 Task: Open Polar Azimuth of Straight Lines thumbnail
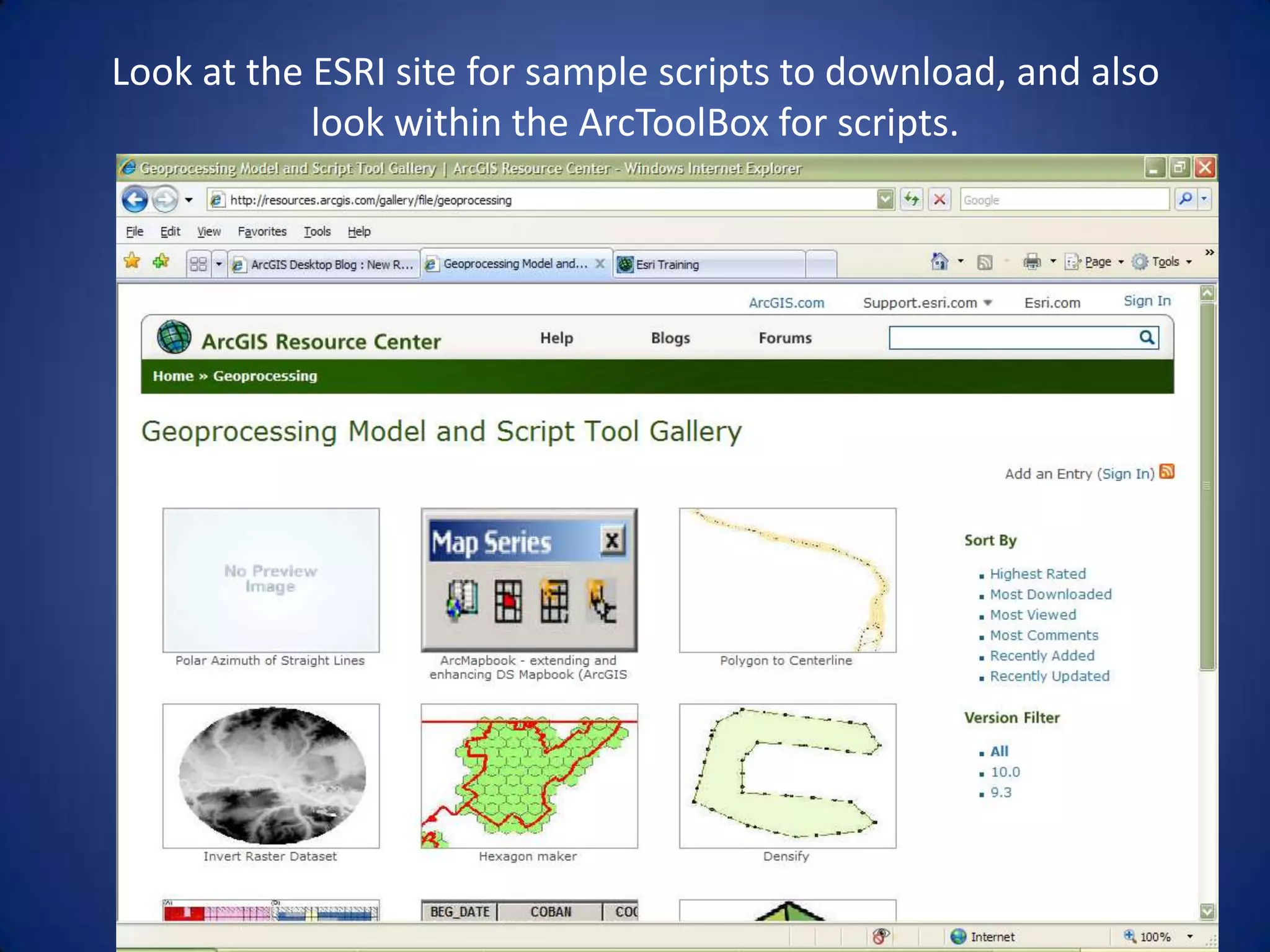(x=271, y=580)
